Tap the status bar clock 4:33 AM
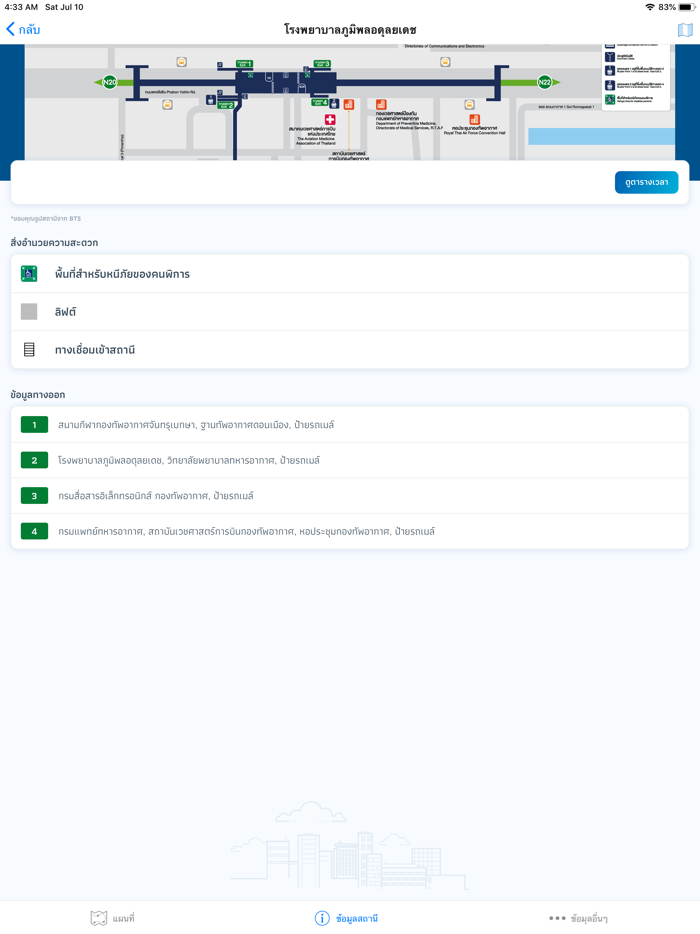Screen dimensions: 700x934 [x=21, y=7]
